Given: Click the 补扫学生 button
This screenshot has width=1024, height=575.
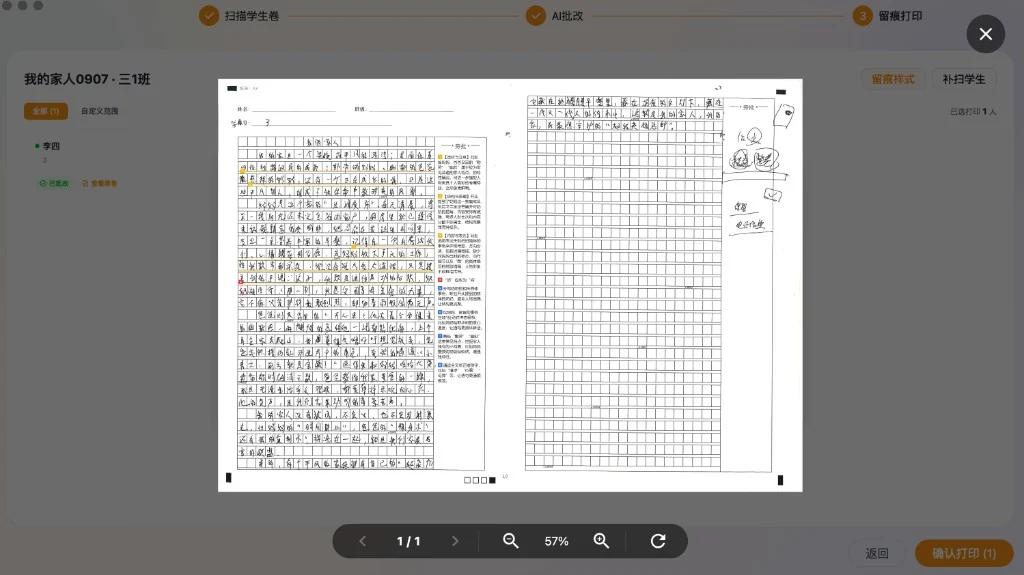Looking at the screenshot, I should click(x=964, y=79).
